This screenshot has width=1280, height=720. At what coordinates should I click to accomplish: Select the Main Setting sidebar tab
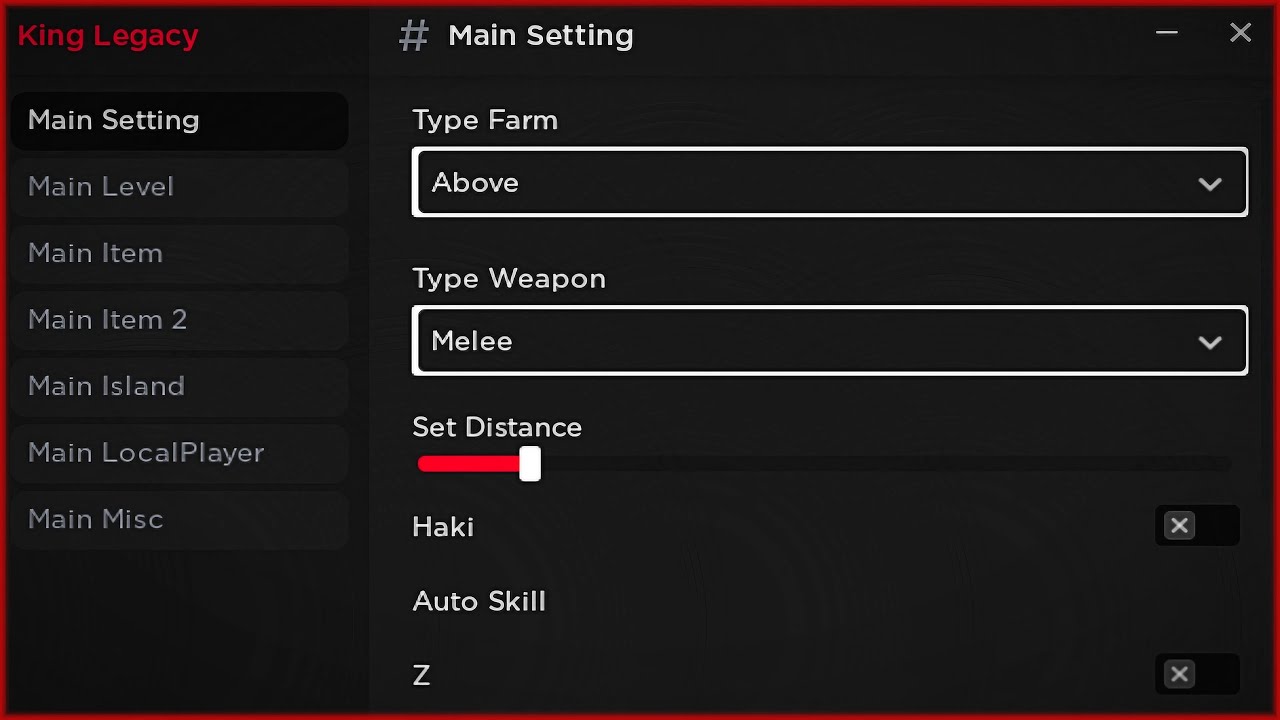click(114, 120)
